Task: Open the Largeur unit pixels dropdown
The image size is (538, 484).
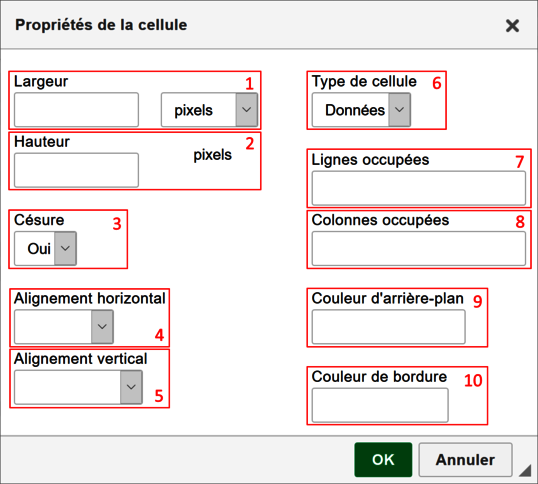Action: pos(209,110)
